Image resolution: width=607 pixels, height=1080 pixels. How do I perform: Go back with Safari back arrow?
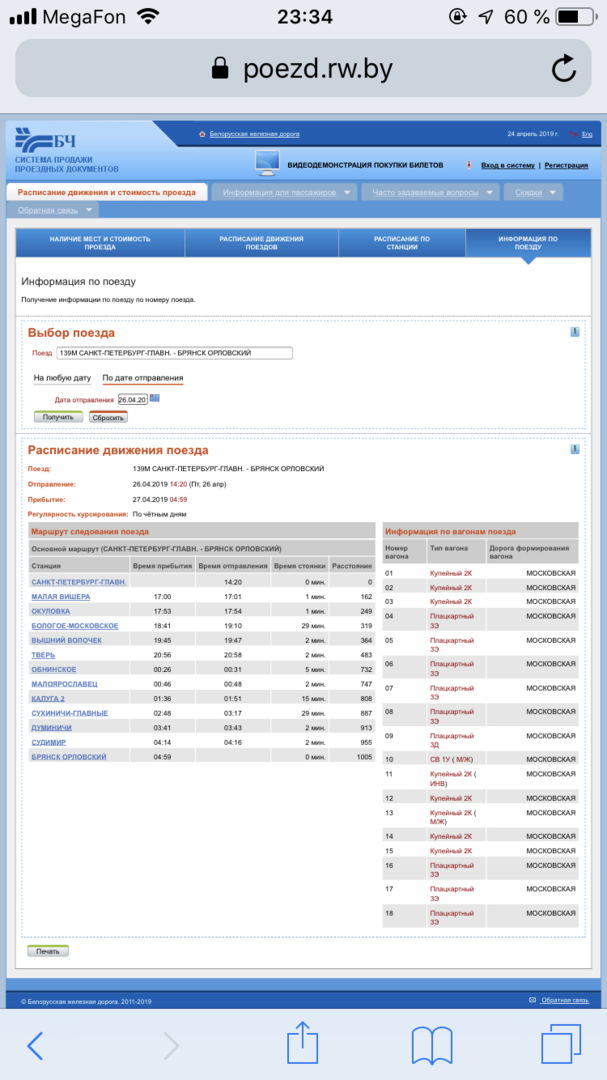35,1045
